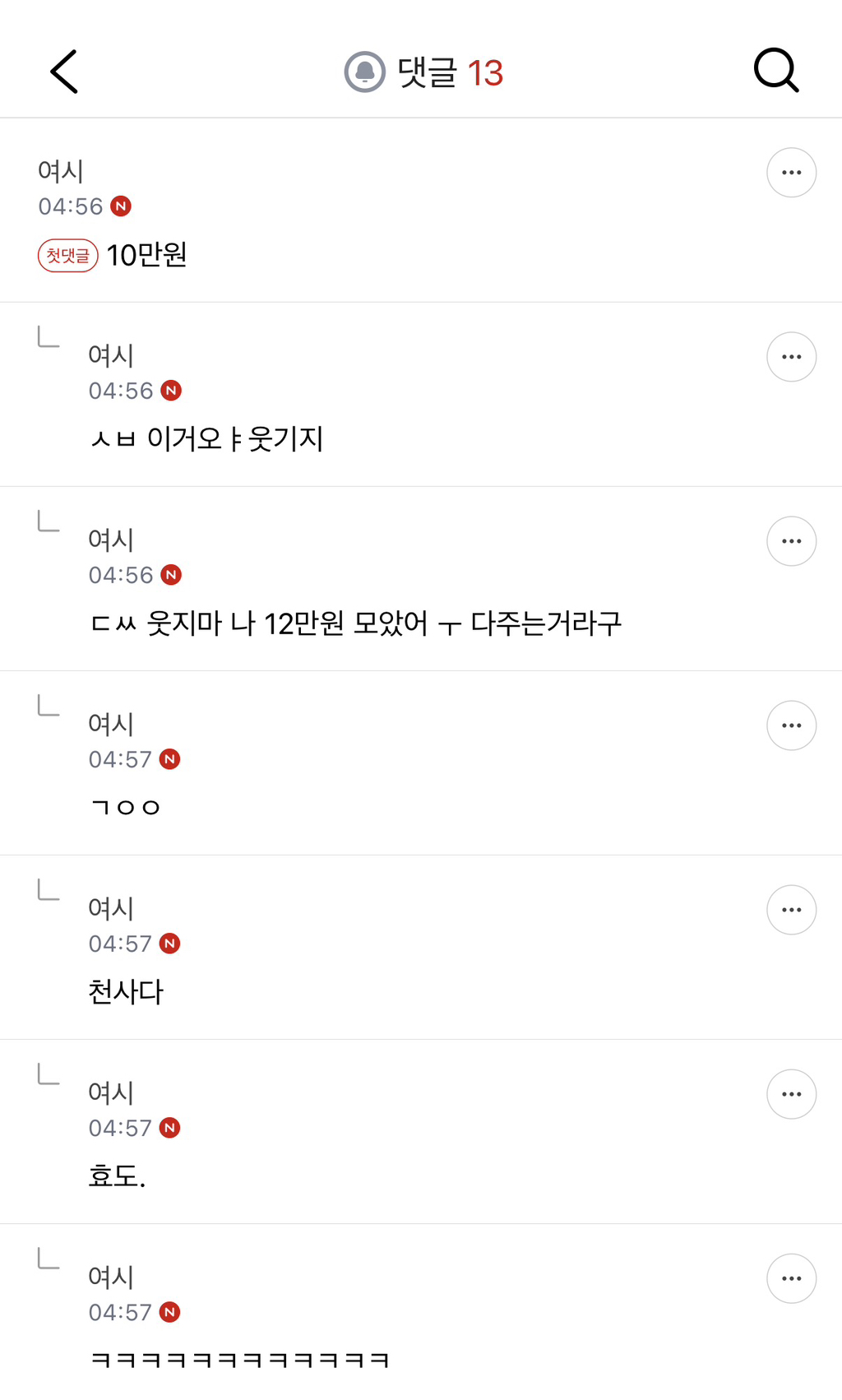Screen dimensions: 842x1400
Task: Open more options for the 이거오ㅑ웃기지 reply
Action: (x=791, y=357)
